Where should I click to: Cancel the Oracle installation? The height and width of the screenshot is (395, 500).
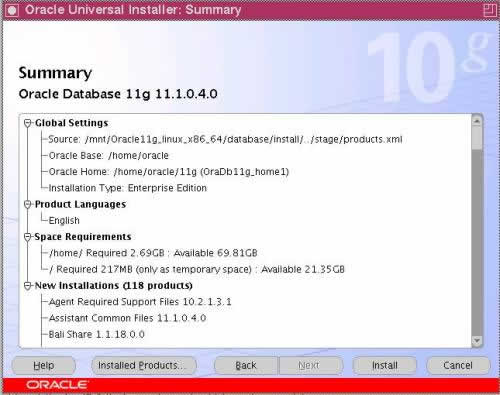[458, 365]
